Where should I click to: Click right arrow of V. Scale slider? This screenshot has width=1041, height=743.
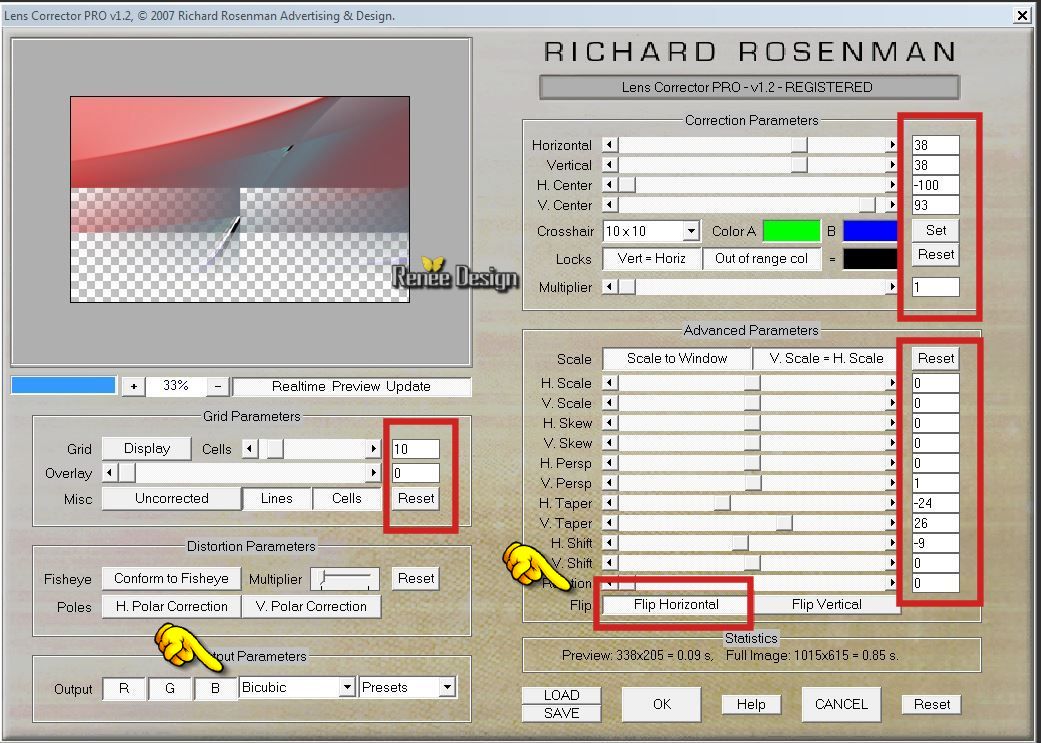892,403
